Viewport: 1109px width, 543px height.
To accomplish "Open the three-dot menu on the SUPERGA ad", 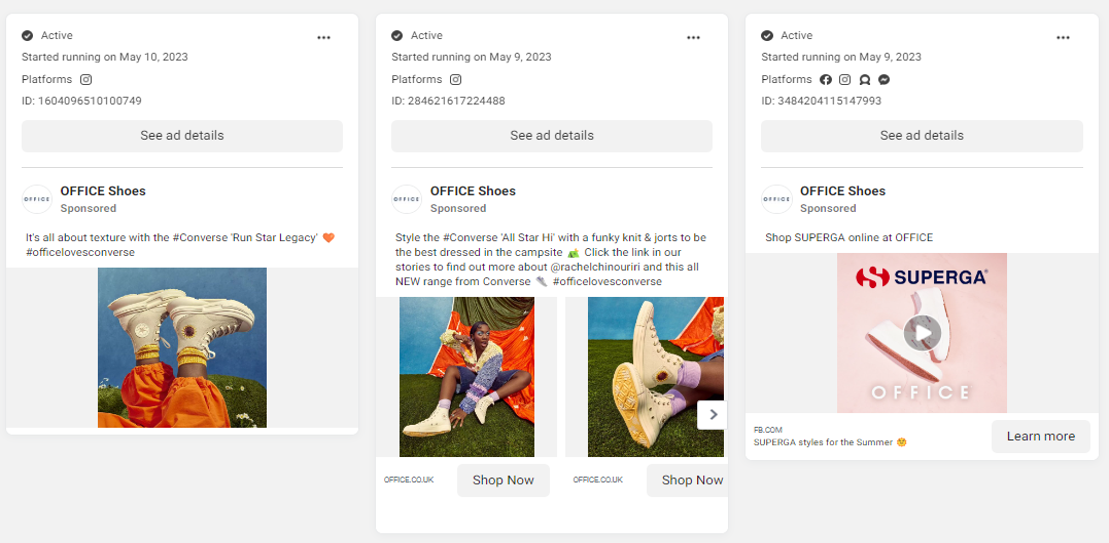I will (1063, 37).
